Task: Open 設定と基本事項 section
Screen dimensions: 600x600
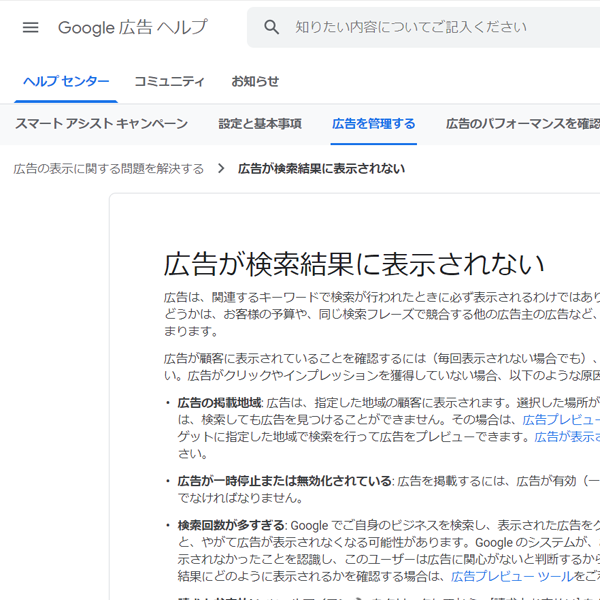Action: pos(260,124)
